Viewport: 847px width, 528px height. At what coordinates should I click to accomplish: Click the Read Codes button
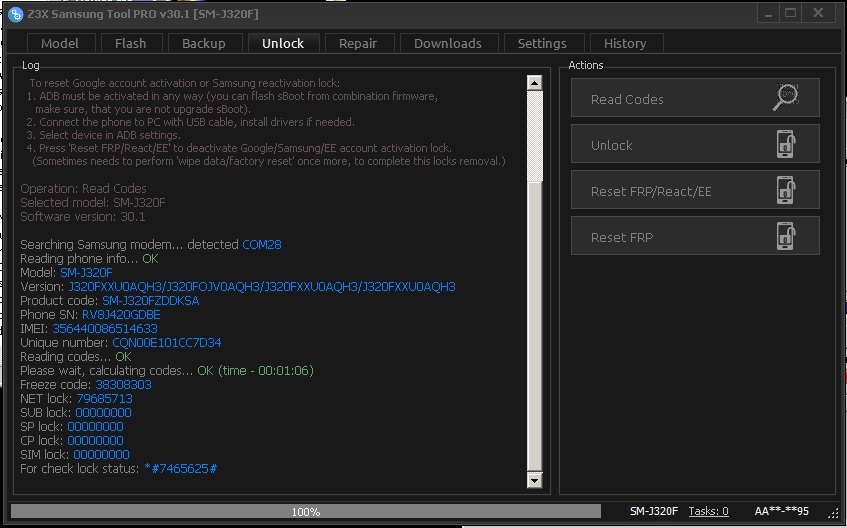pyautogui.click(x=695, y=98)
